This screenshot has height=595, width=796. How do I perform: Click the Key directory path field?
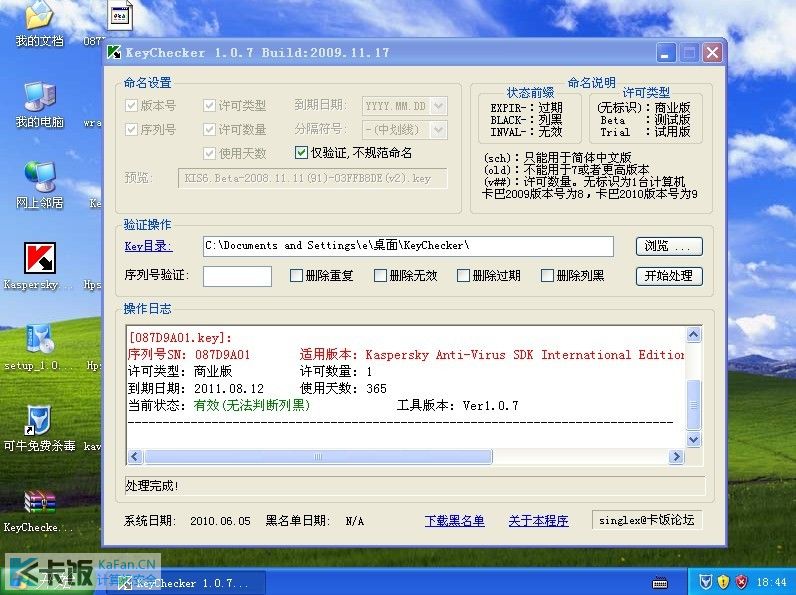[x=408, y=246]
